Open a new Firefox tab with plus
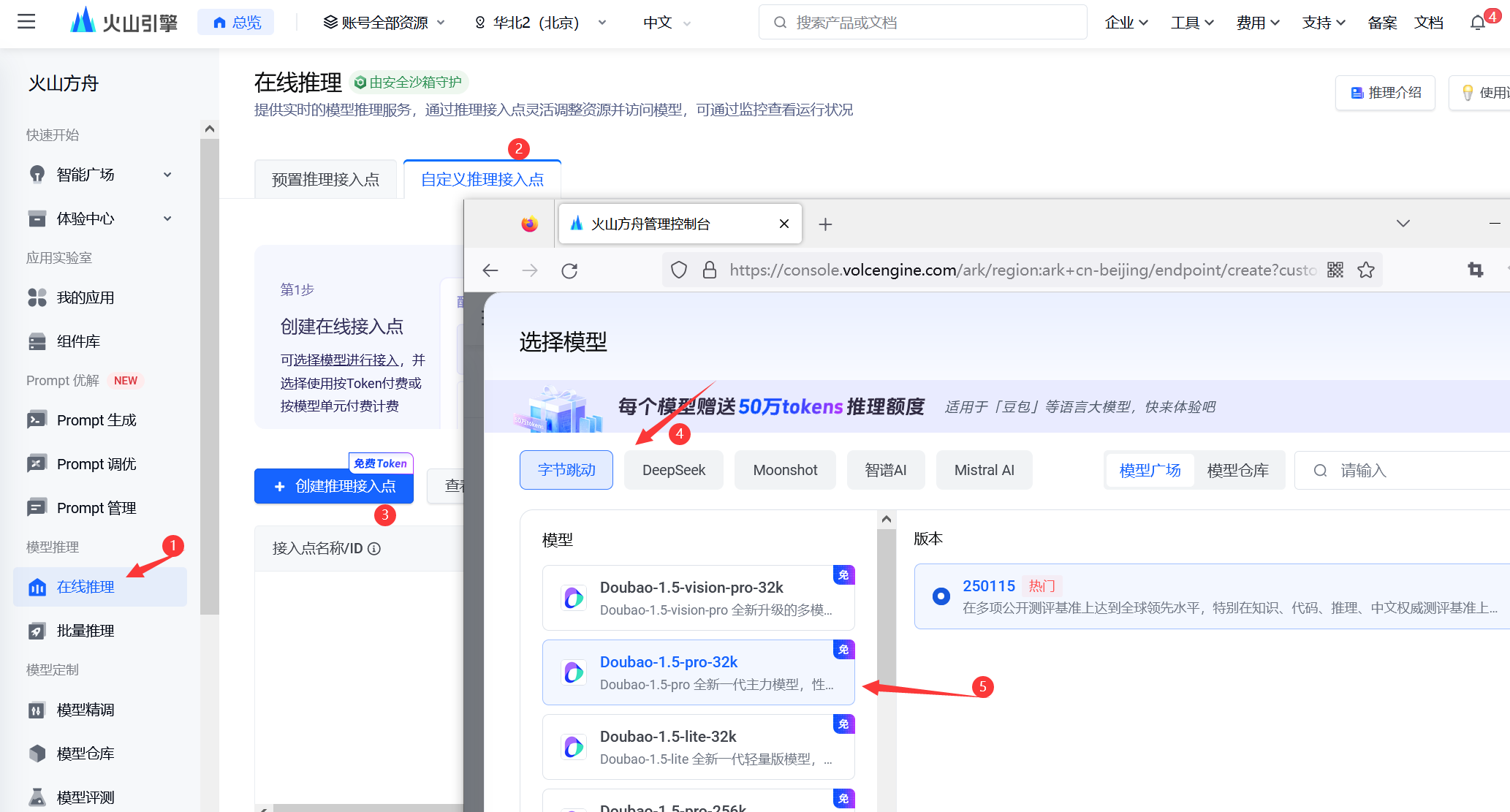The height and width of the screenshot is (812, 1510). point(825,224)
